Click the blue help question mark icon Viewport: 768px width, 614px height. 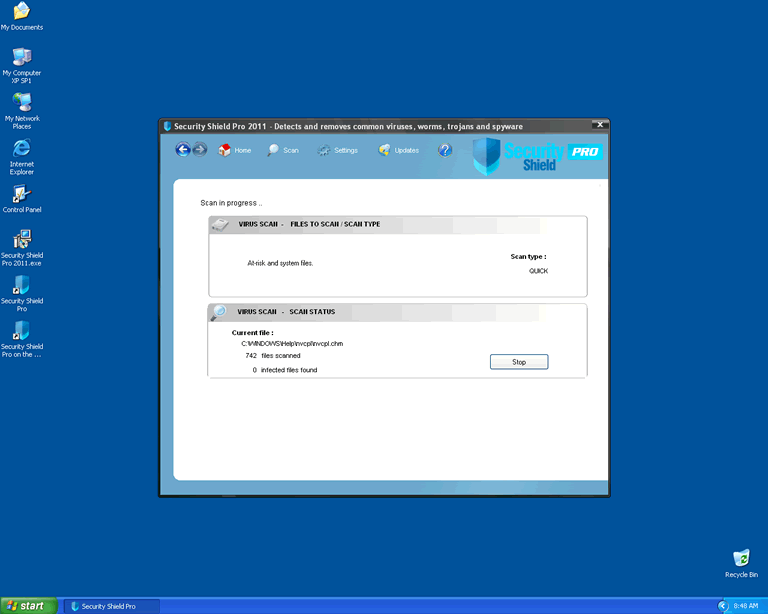pos(445,150)
